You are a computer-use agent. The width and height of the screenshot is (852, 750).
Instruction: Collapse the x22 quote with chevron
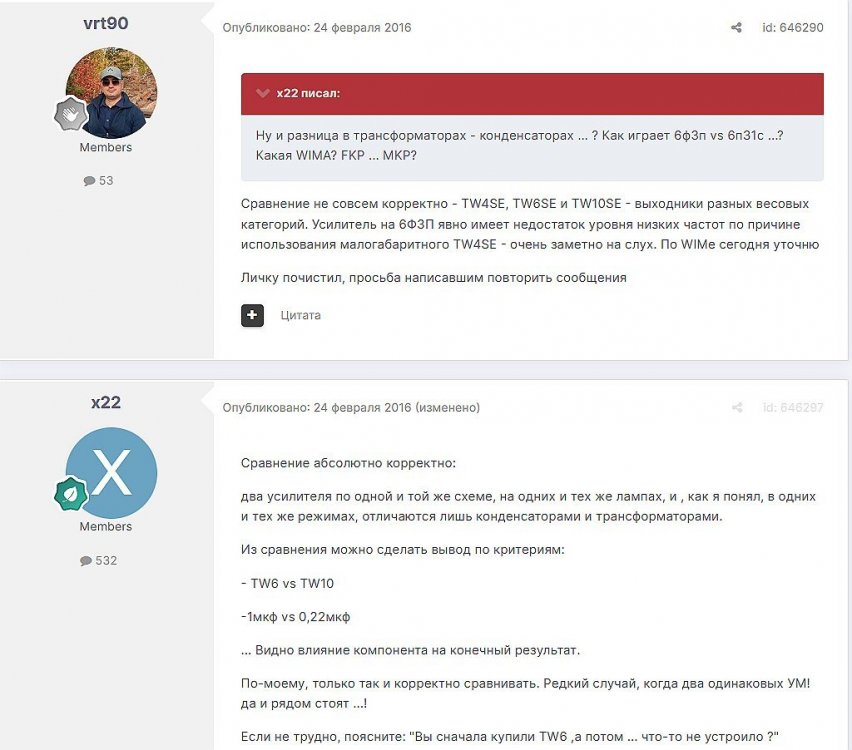coord(263,93)
